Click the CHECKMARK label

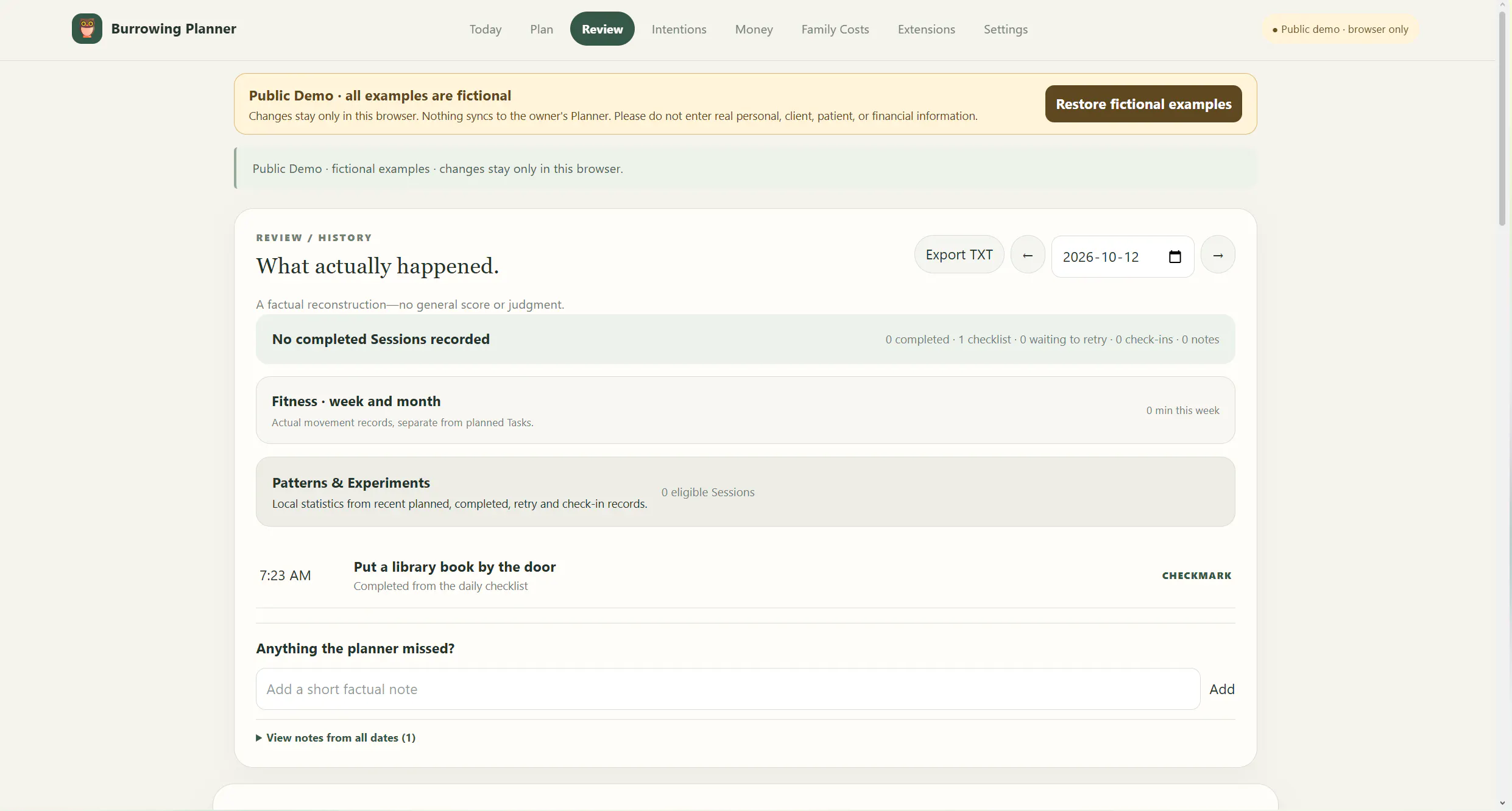(x=1196, y=576)
